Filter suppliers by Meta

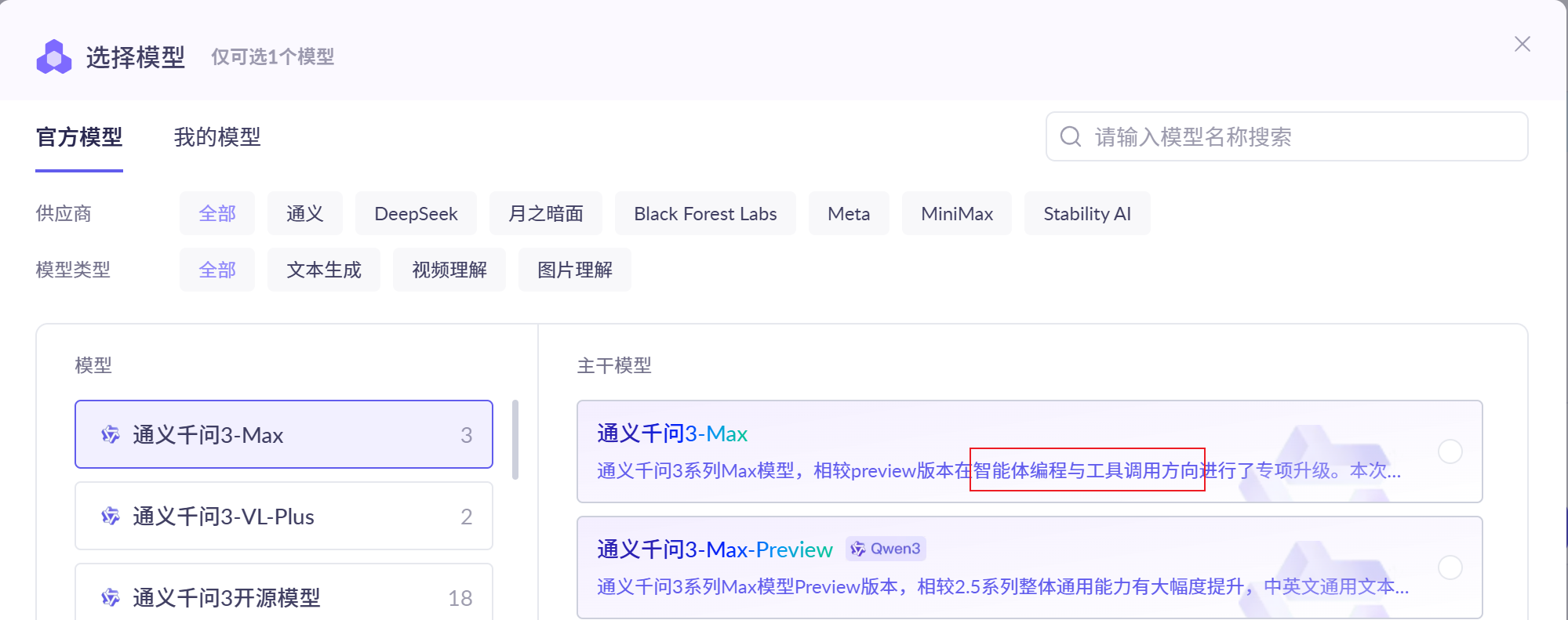tap(849, 213)
